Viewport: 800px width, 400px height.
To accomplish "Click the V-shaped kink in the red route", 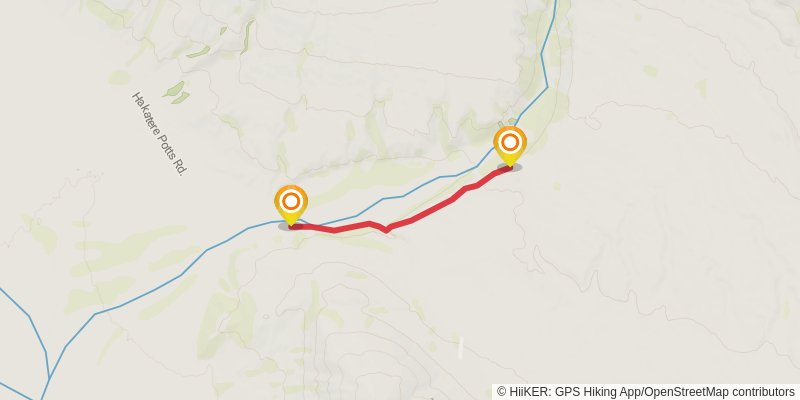I will [x=386, y=230].
